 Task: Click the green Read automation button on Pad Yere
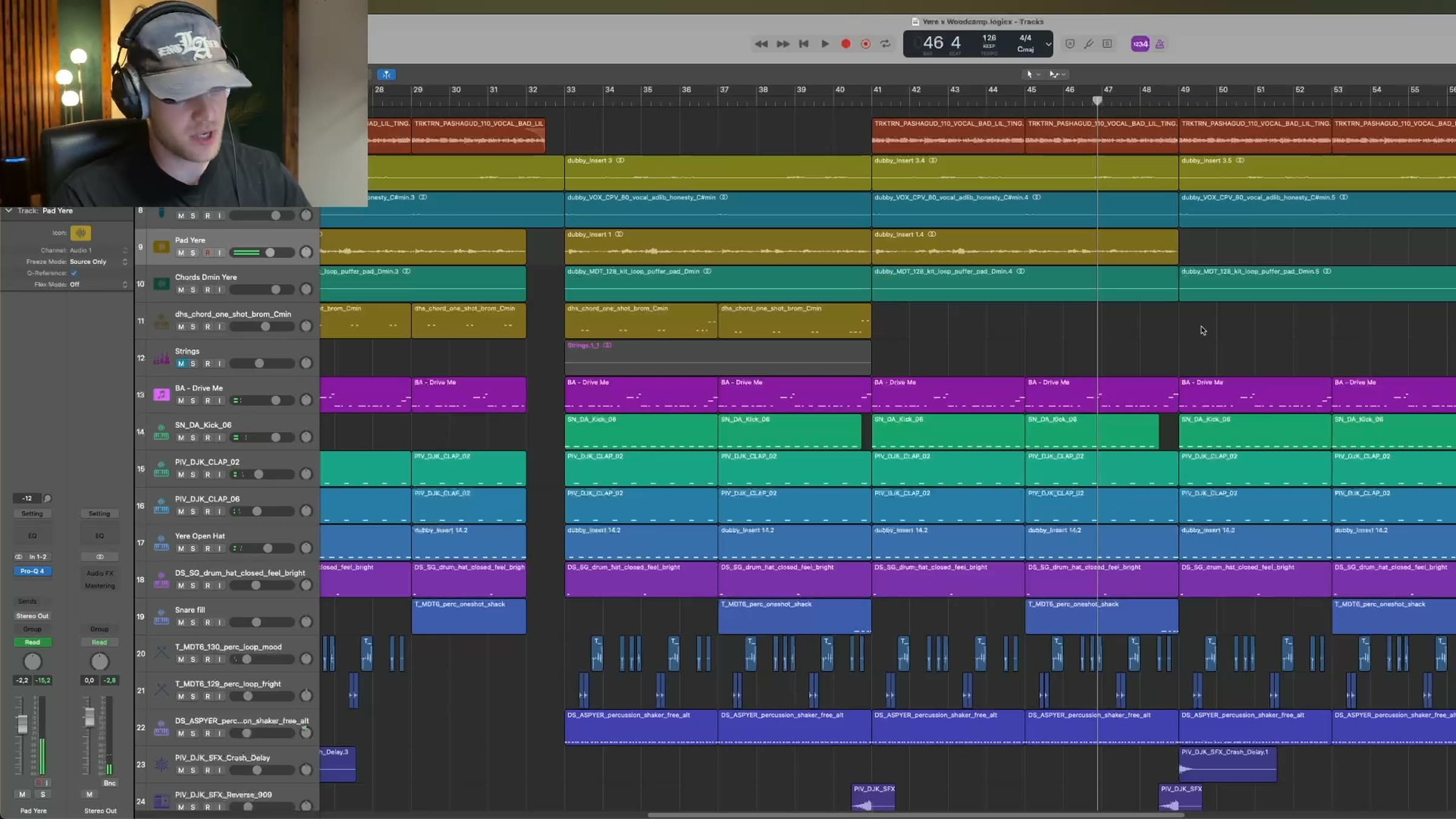32,642
